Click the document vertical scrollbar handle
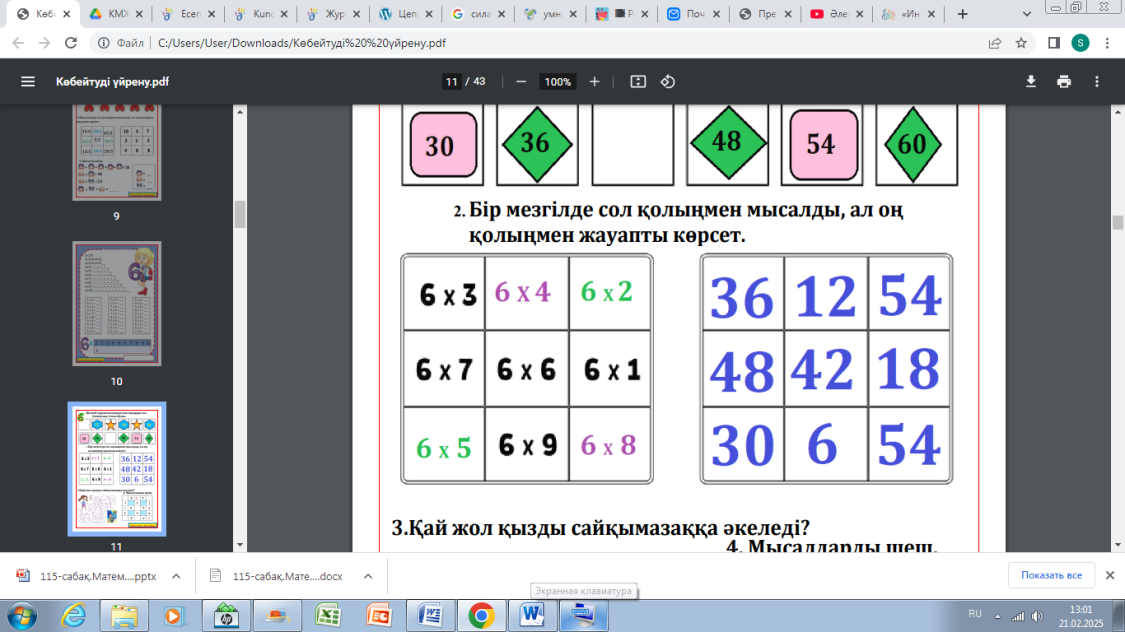1125x632 pixels. 1117,222
